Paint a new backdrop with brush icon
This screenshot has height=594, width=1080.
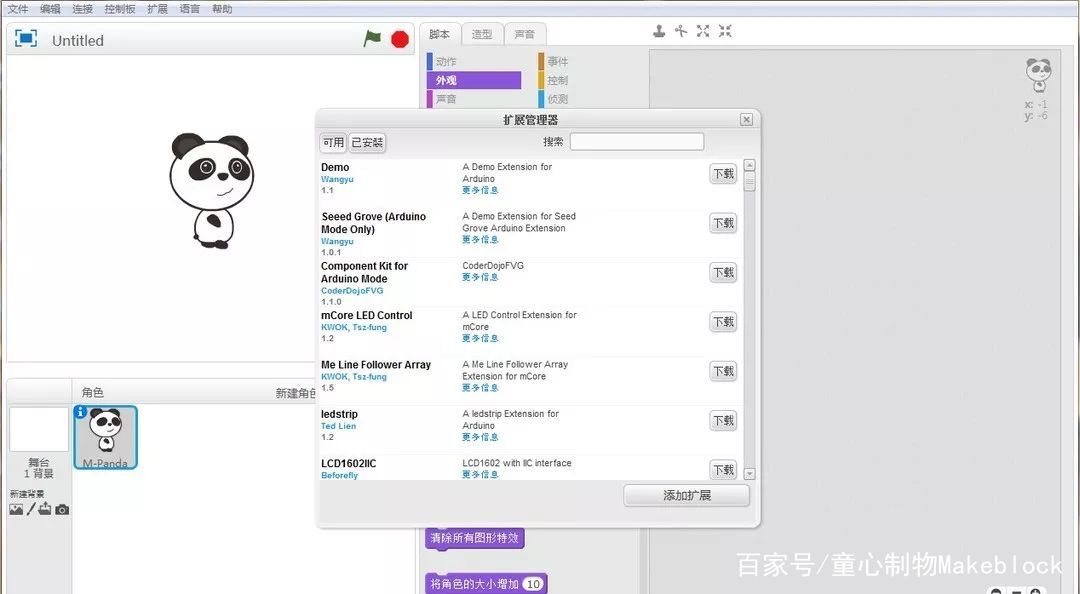[31, 509]
